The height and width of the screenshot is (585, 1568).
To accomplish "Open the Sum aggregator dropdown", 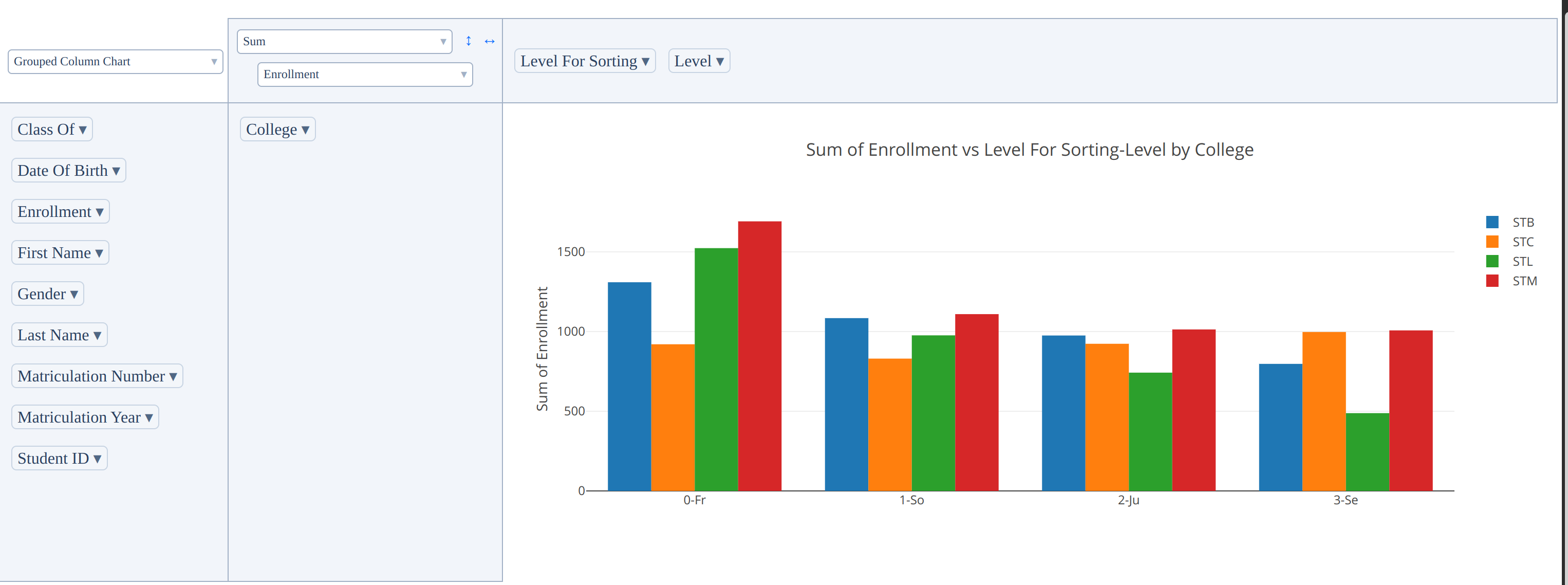I will coord(344,42).
